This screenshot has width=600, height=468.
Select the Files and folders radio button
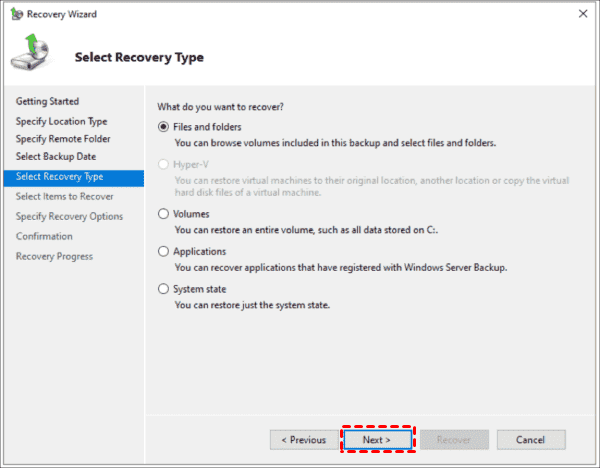pos(163,127)
